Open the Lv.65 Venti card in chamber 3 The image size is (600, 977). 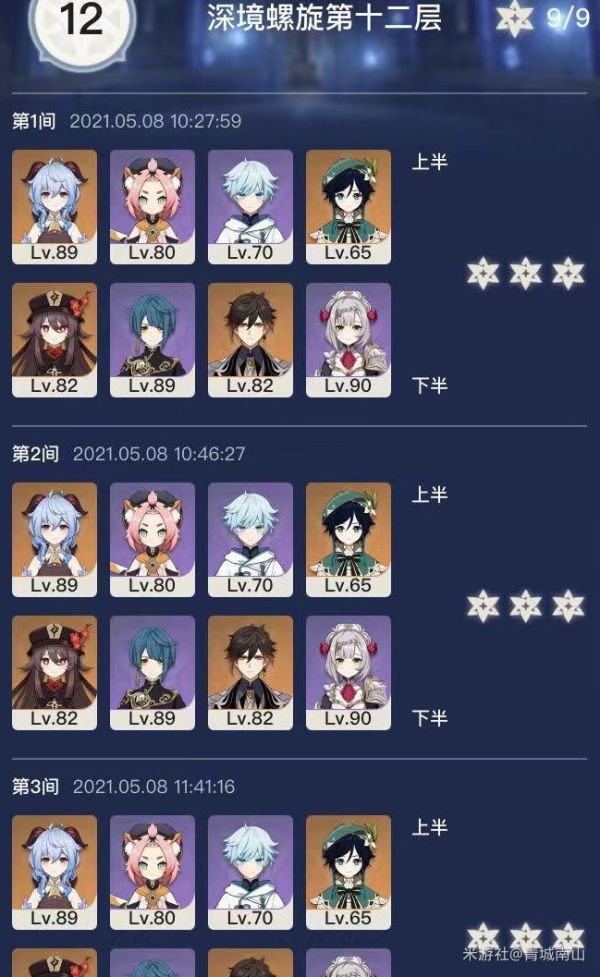tap(348, 872)
